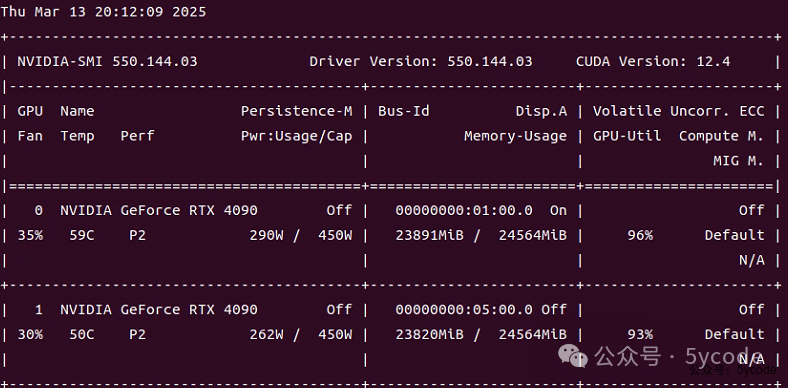Viewport: 788px width, 388px height.
Task: Click the Name column header
Action: 77,111
